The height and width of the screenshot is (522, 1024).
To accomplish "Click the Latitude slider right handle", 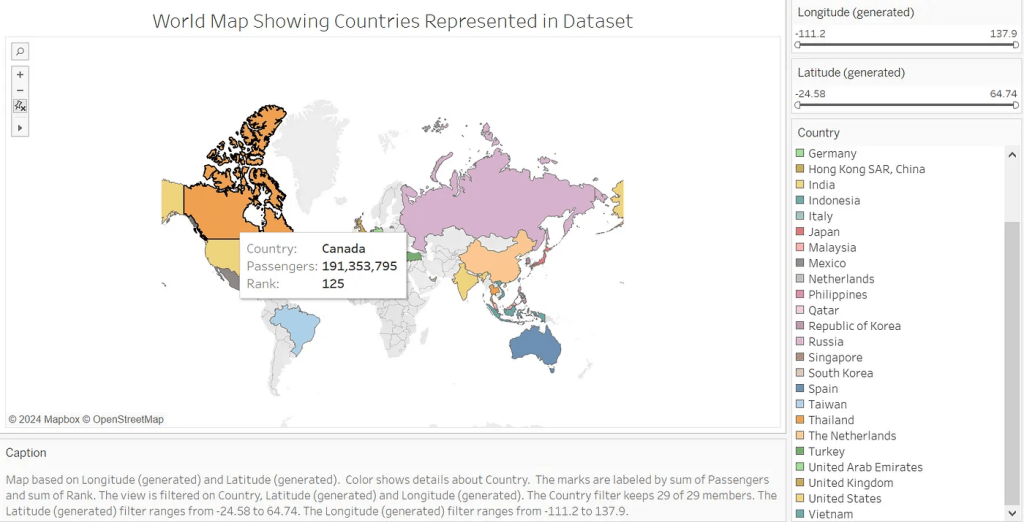I will tap(1015, 105).
